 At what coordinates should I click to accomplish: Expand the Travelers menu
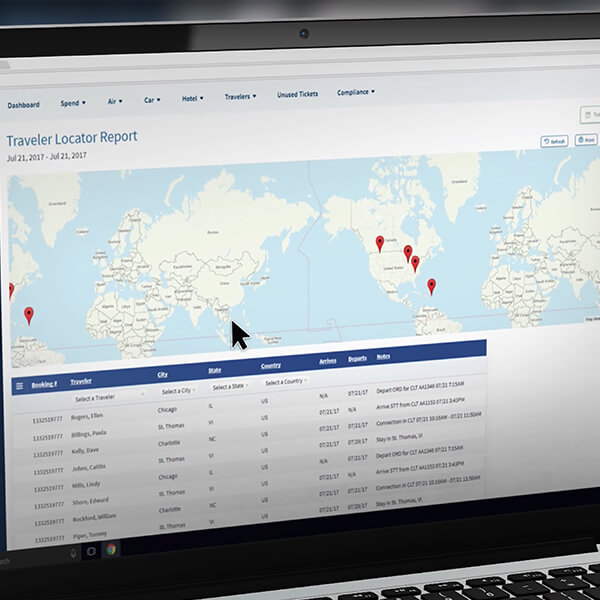[240, 96]
